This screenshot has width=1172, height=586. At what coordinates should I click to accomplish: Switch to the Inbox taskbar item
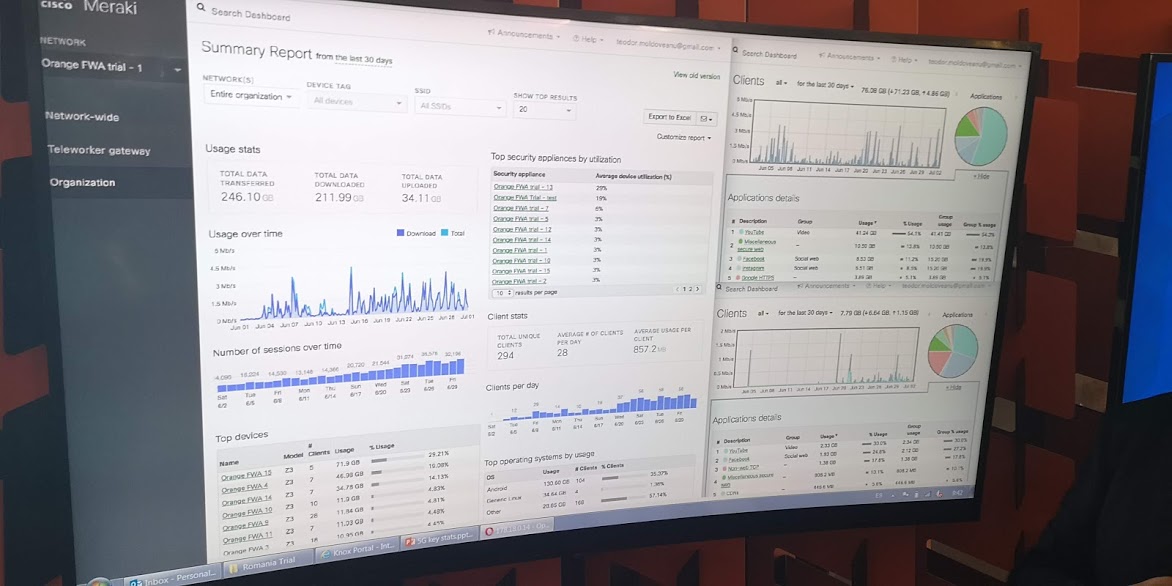click(x=173, y=576)
